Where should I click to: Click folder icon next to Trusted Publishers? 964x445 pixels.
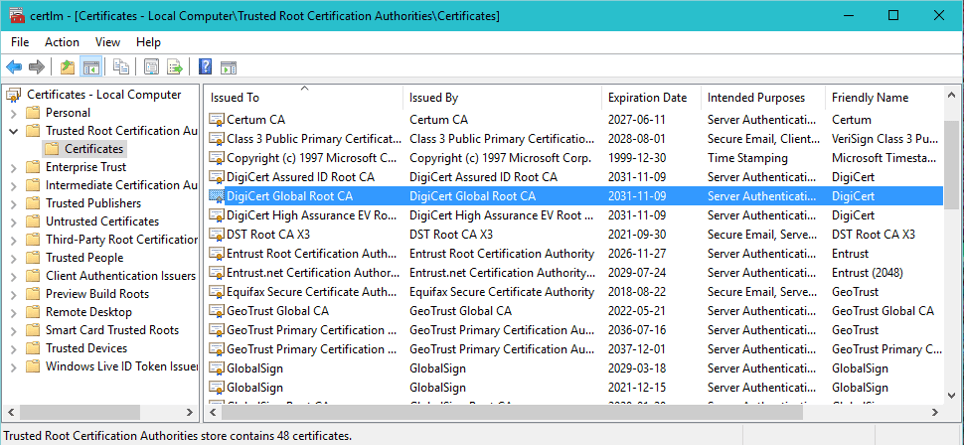point(34,203)
